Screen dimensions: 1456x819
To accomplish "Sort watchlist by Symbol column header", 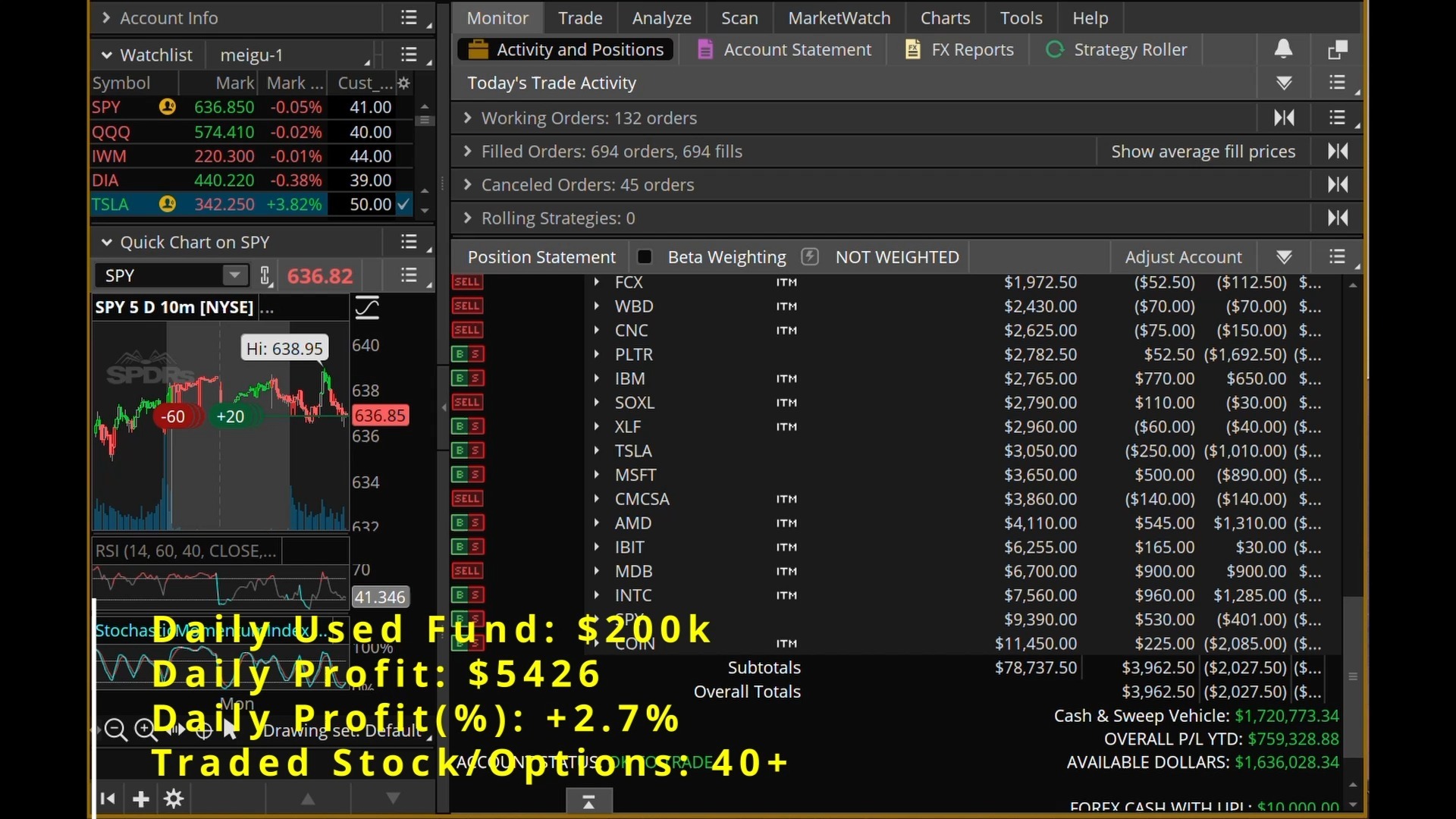I will (121, 83).
